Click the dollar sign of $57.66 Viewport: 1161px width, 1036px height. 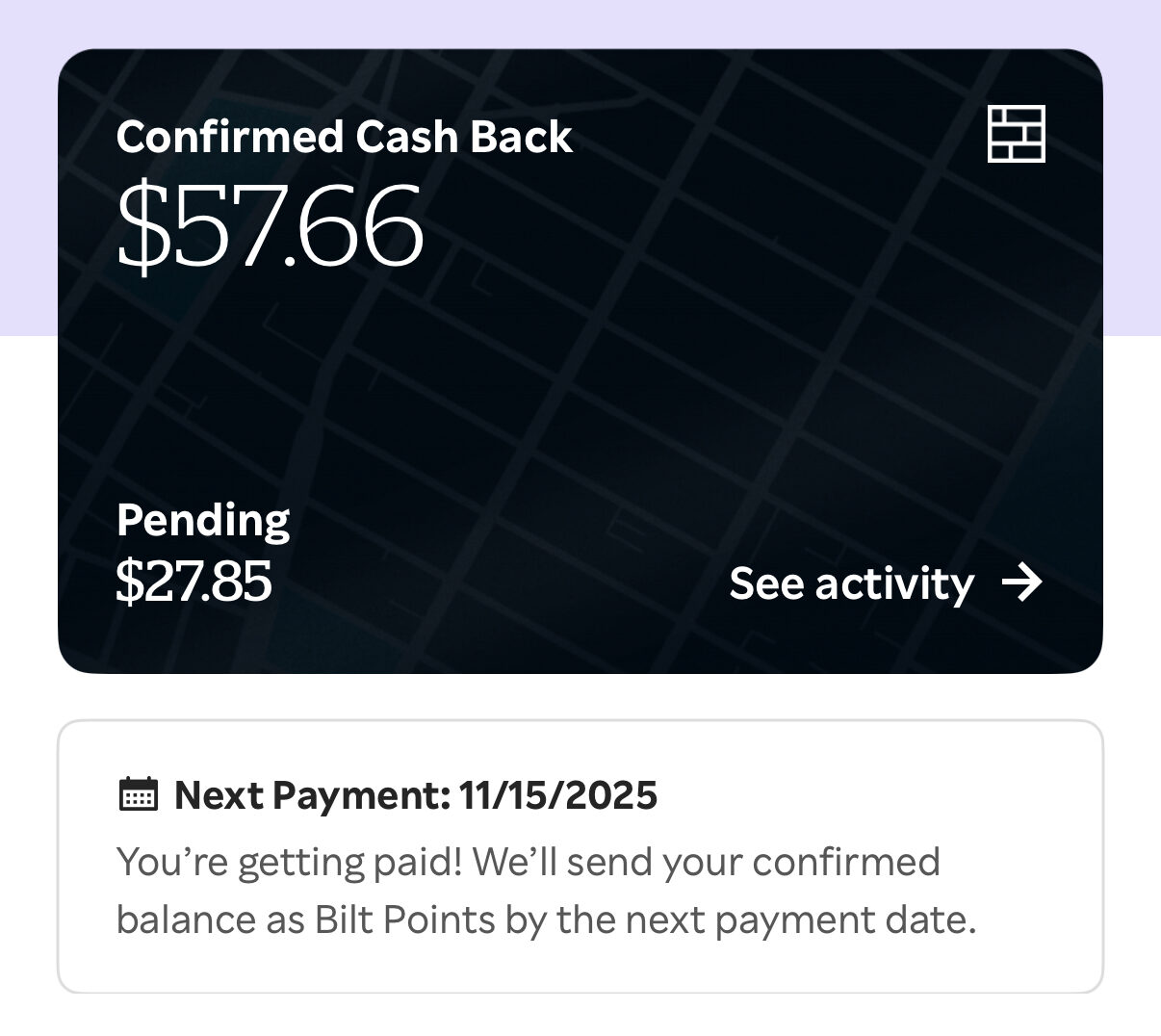pos(141,227)
